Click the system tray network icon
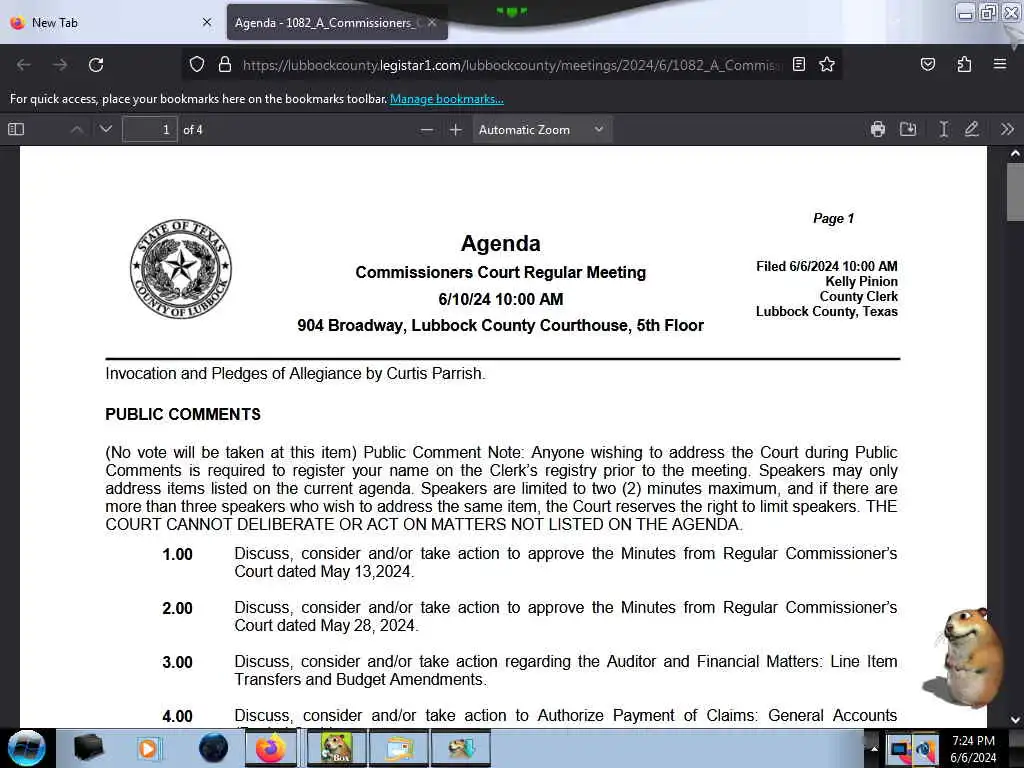This screenshot has width=1024, height=768. [x=925, y=749]
